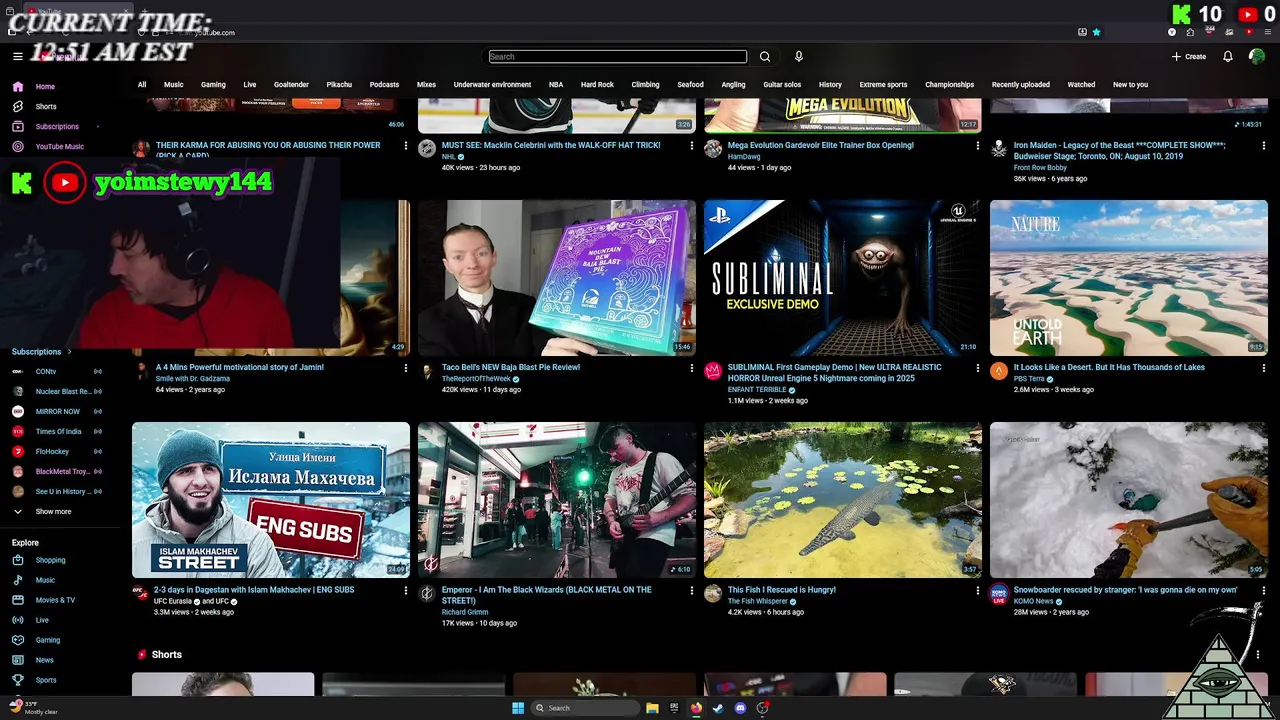Expand the Subscriptions section chevron
This screenshot has height=720, width=1280.
[x=69, y=352]
